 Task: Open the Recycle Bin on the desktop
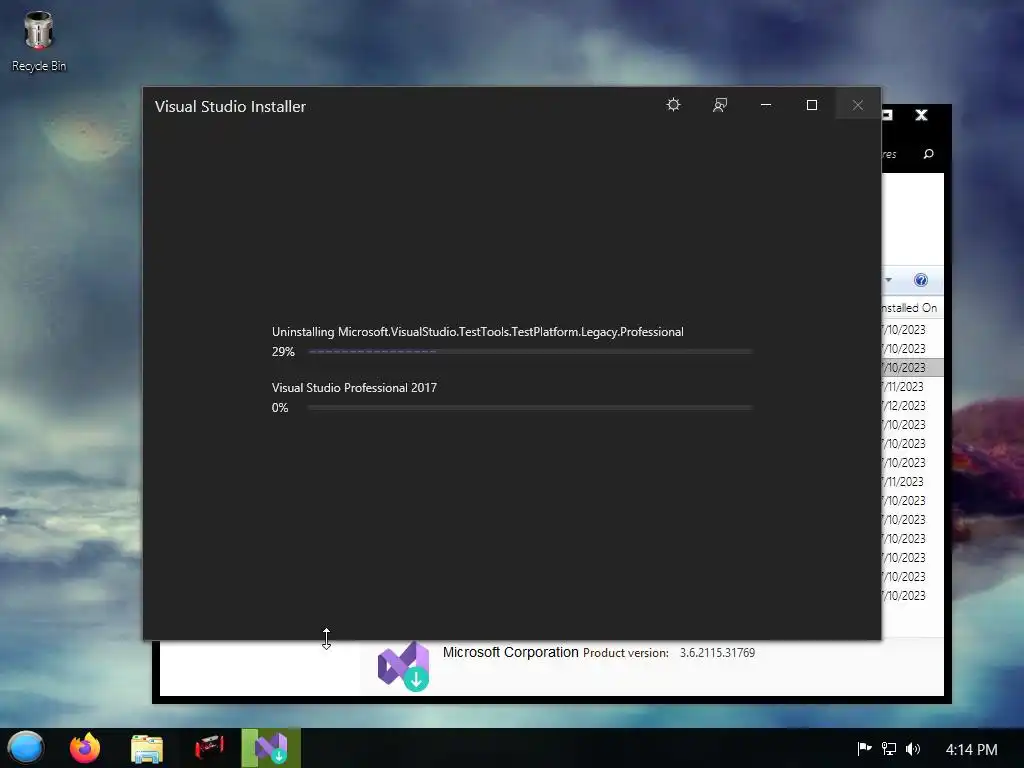click(x=39, y=40)
